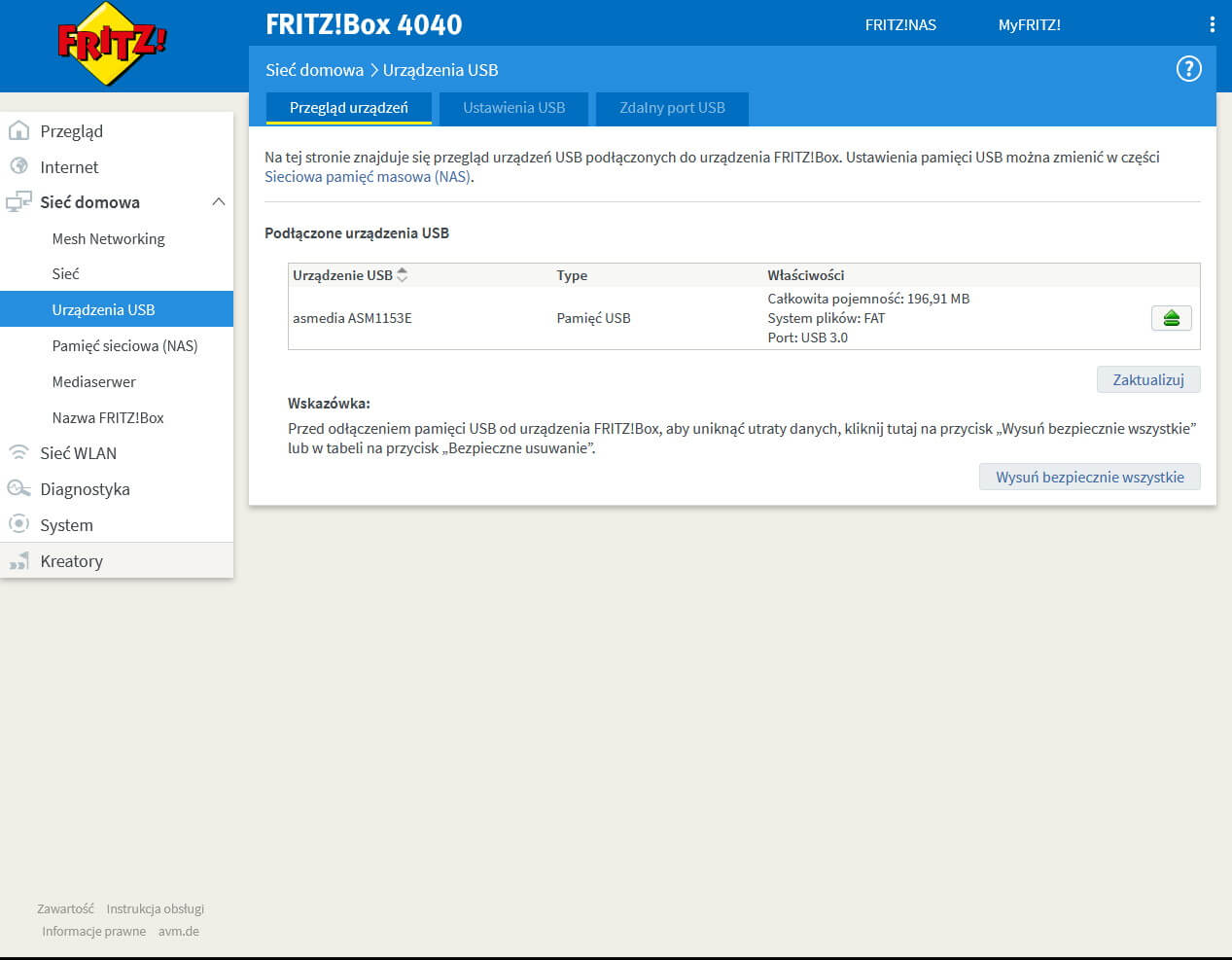This screenshot has width=1232, height=960.
Task: Open MyFRITZ! from the header
Action: click(1029, 25)
